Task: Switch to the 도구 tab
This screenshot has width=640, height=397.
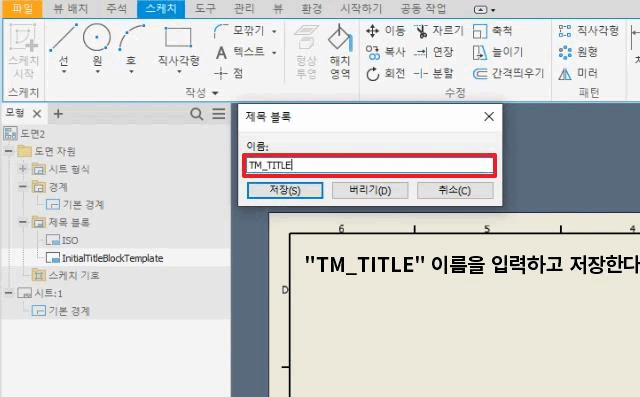Action: tap(204, 9)
